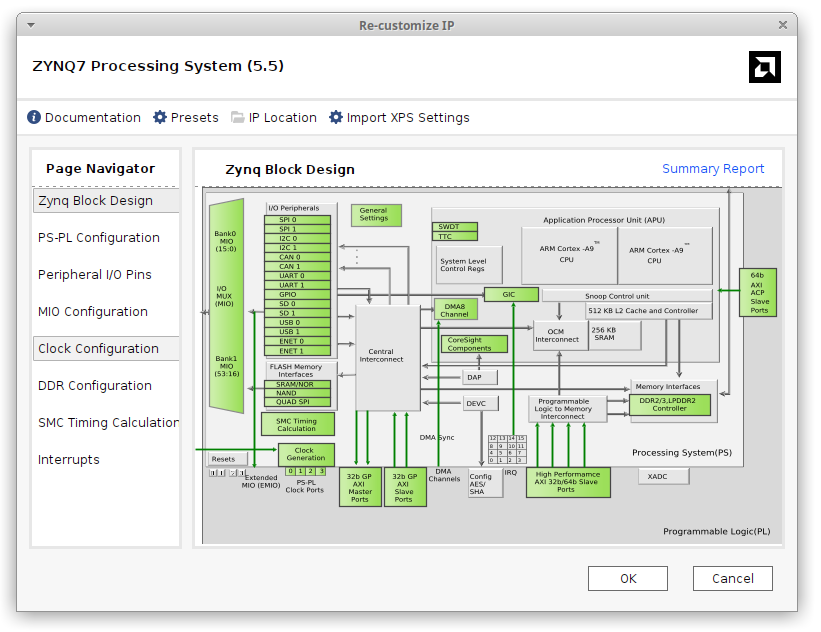Click the Snoop Control unit block
Viewport: 821px width, 632px height.
click(x=626, y=296)
